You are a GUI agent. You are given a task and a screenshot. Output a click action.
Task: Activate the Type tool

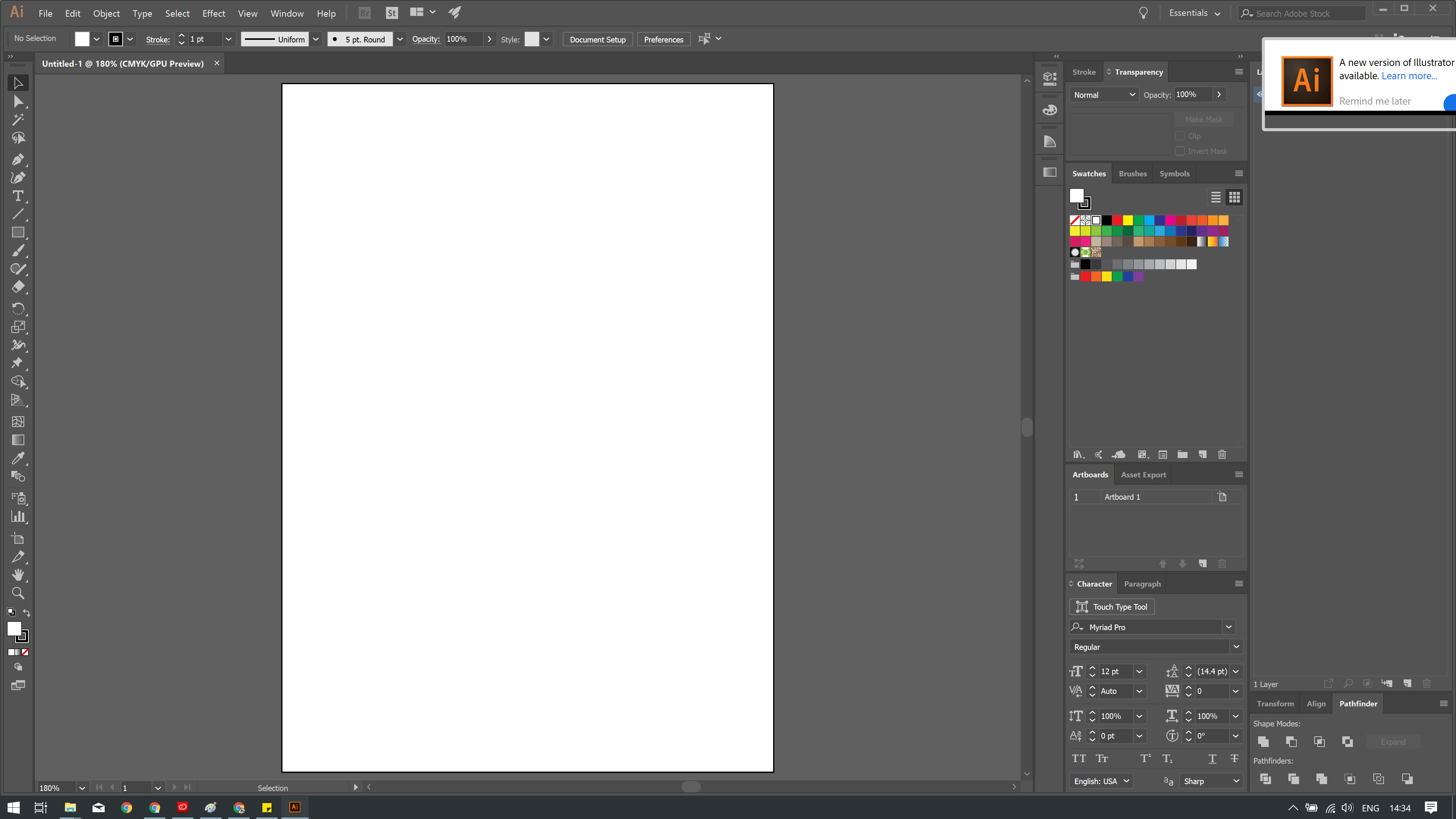pos(17,196)
